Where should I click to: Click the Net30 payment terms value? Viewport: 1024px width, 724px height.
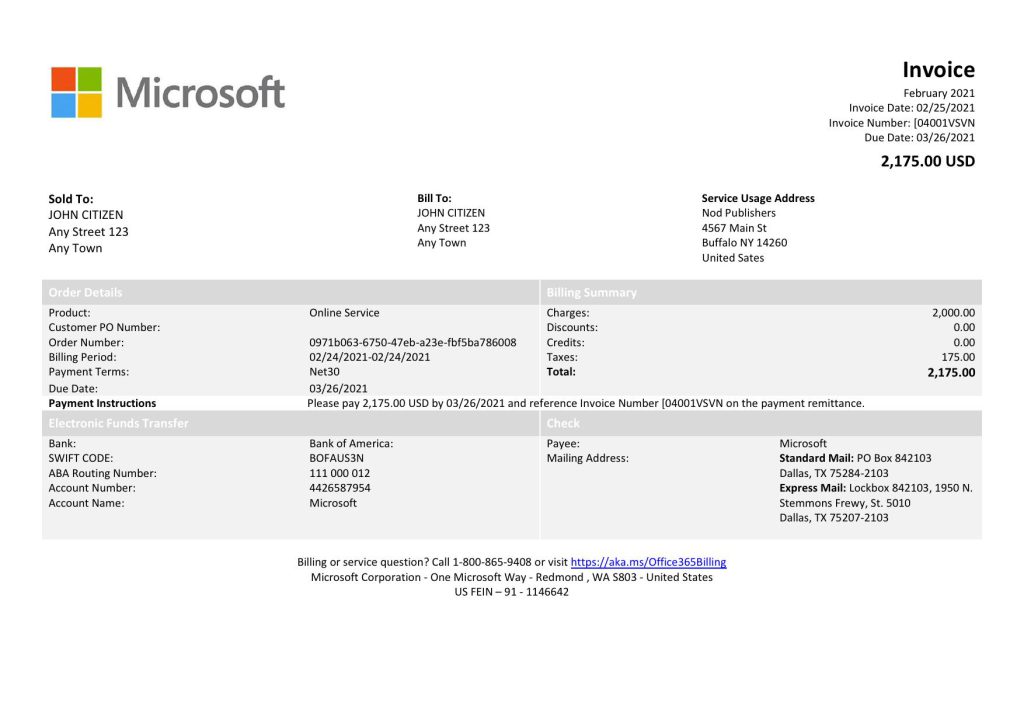click(325, 372)
